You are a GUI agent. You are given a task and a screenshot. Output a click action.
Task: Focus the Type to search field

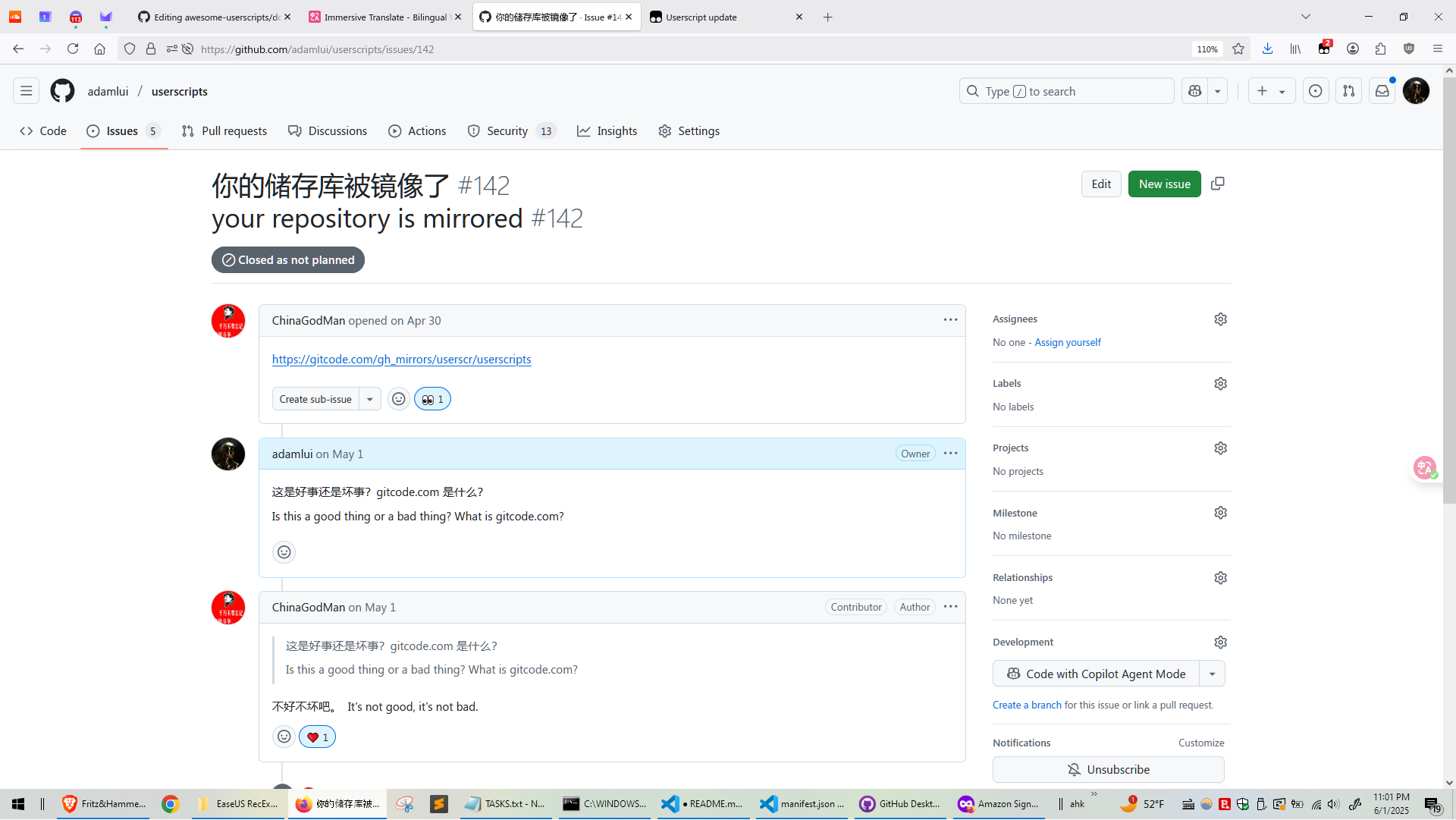1065,91
